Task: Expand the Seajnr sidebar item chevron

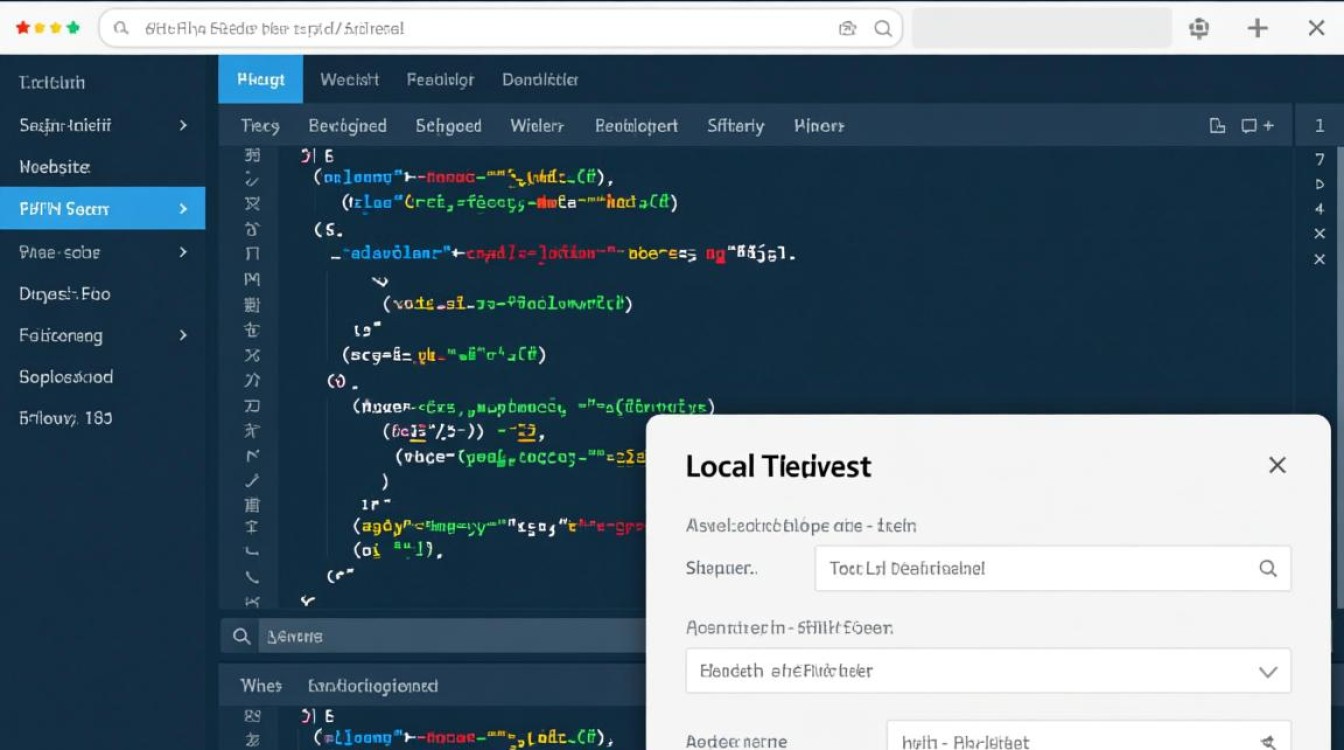Action: click(183, 125)
